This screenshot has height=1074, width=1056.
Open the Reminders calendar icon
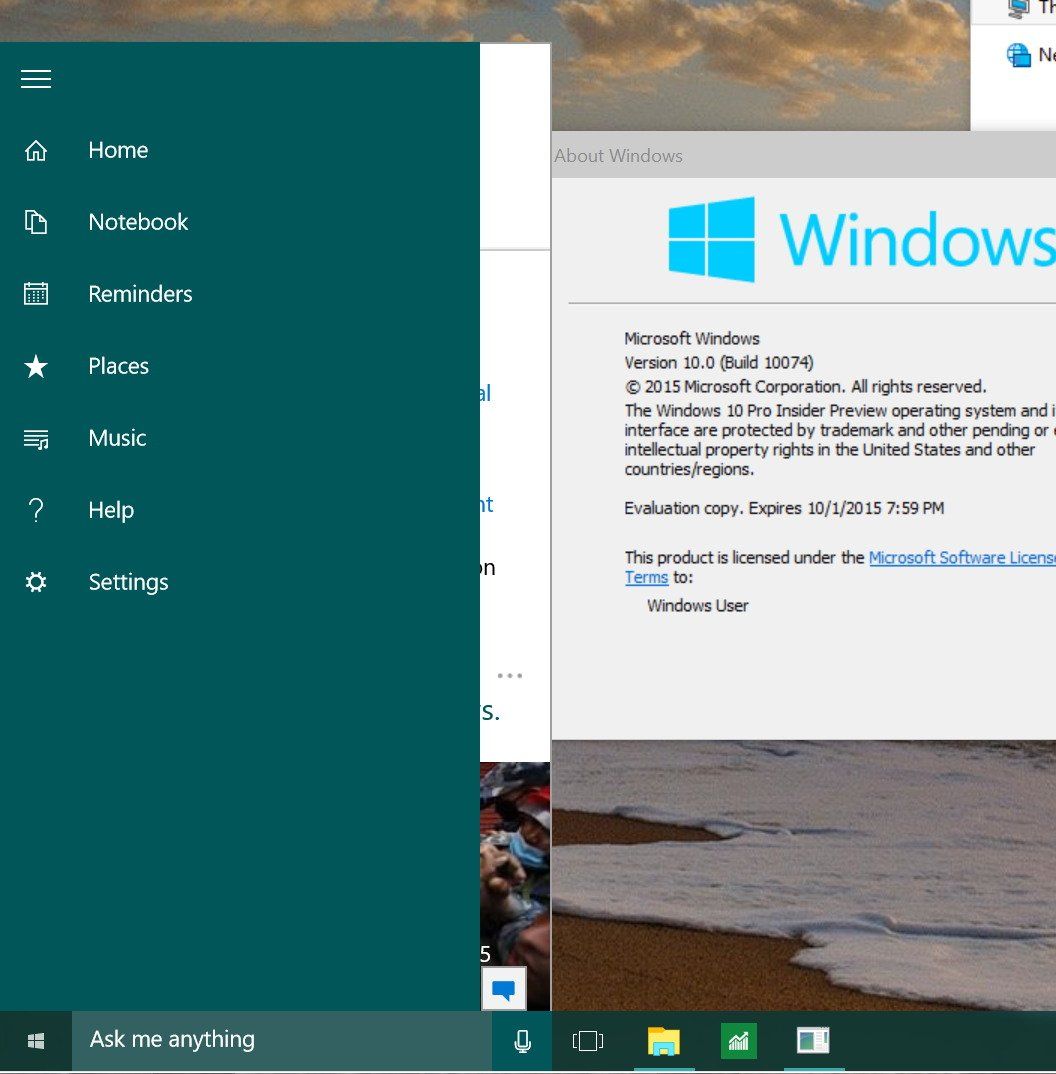click(x=36, y=293)
